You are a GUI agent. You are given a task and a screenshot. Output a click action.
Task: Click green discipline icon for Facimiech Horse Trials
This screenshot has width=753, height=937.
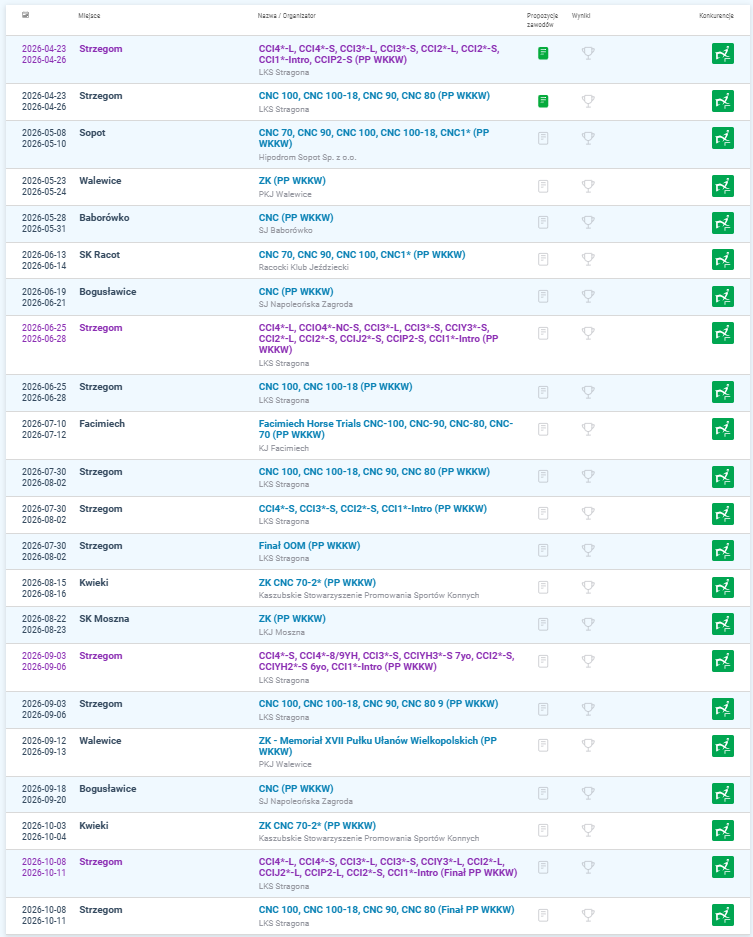[x=722, y=429]
